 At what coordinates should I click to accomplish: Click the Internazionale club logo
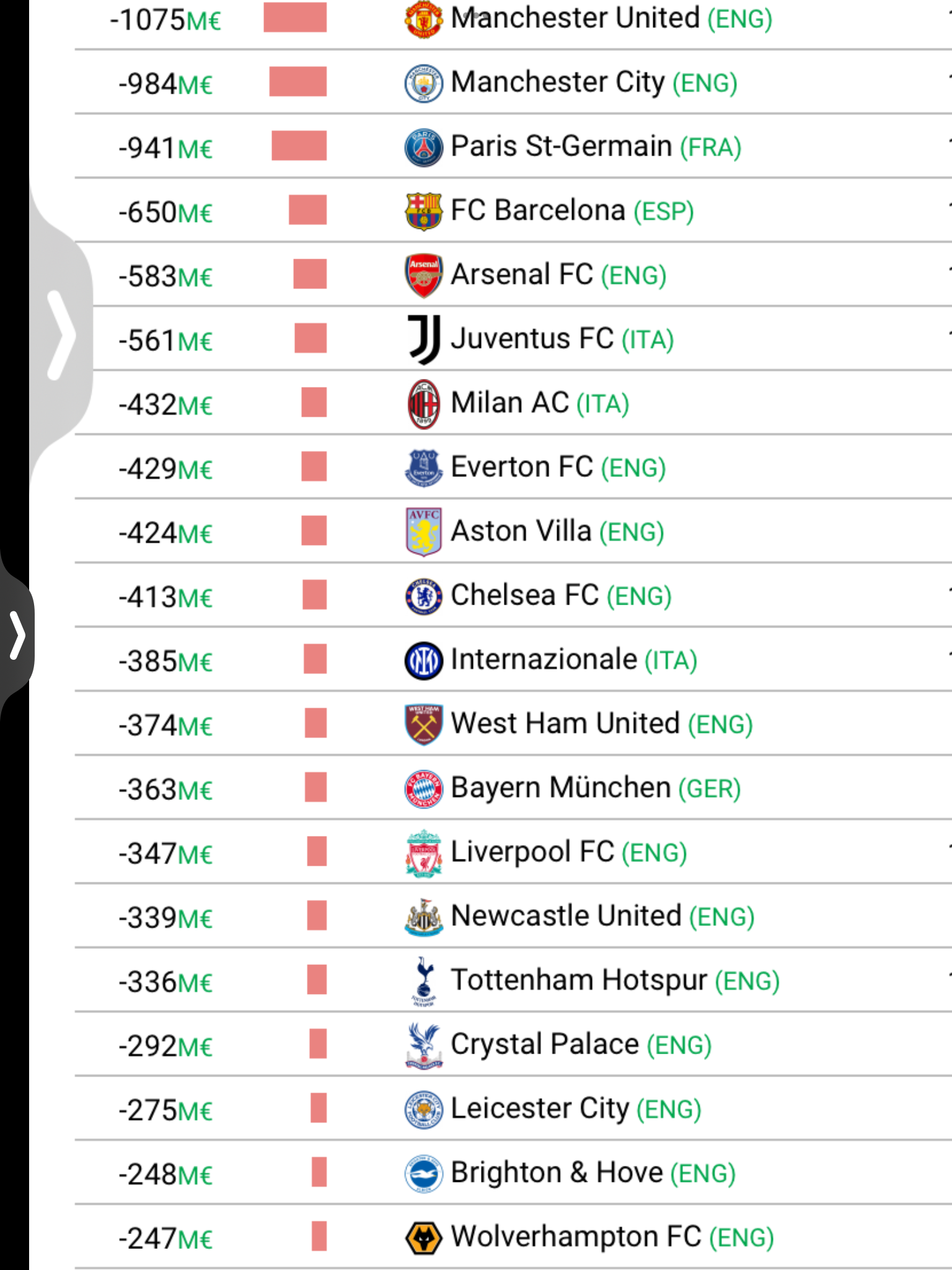point(423,660)
